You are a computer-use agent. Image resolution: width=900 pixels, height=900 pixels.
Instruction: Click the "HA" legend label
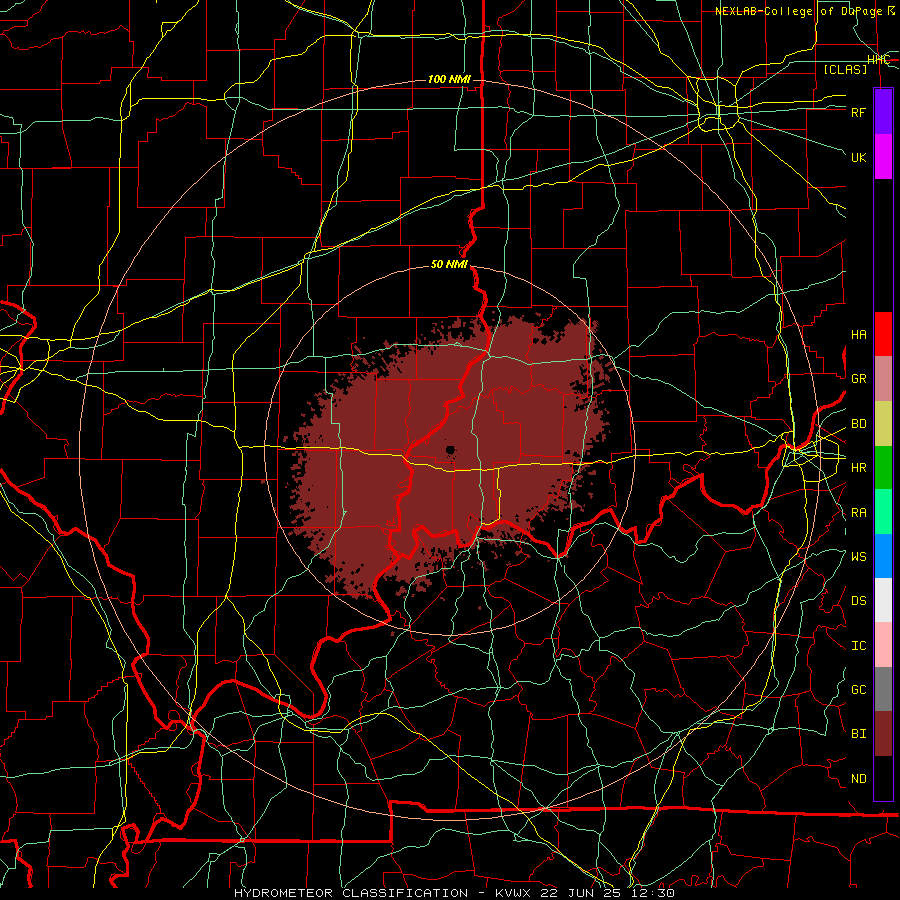click(x=858, y=335)
